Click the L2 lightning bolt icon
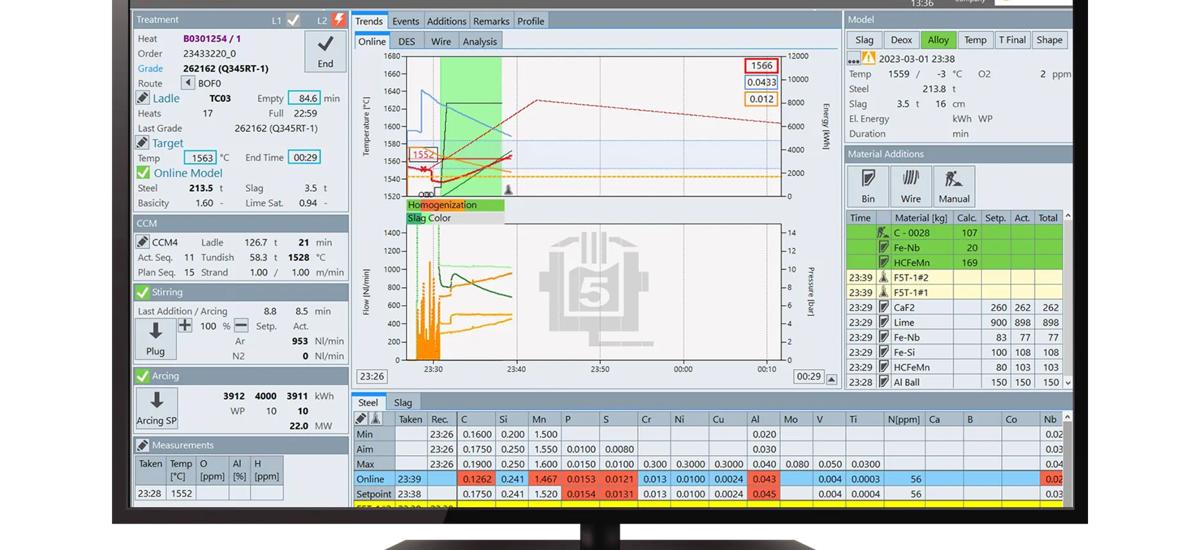The height and width of the screenshot is (550, 1200). [338, 20]
